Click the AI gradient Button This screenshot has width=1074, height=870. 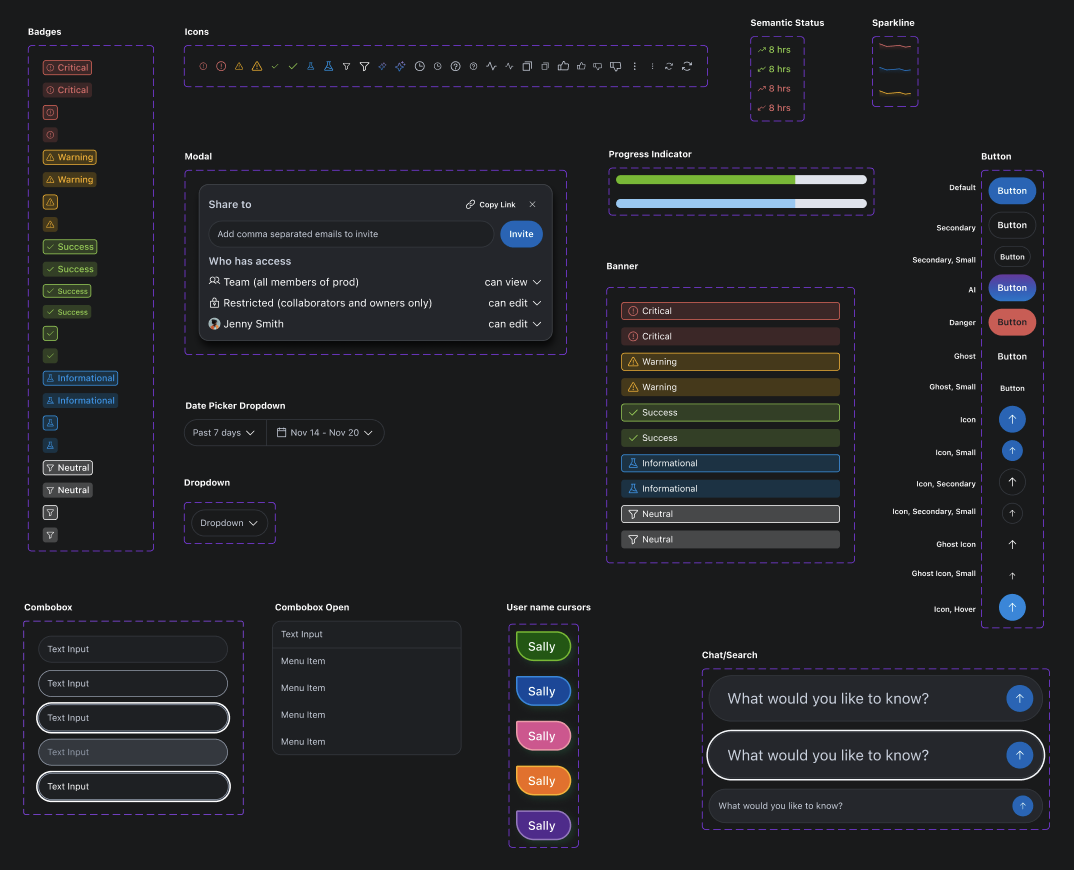tap(1012, 288)
